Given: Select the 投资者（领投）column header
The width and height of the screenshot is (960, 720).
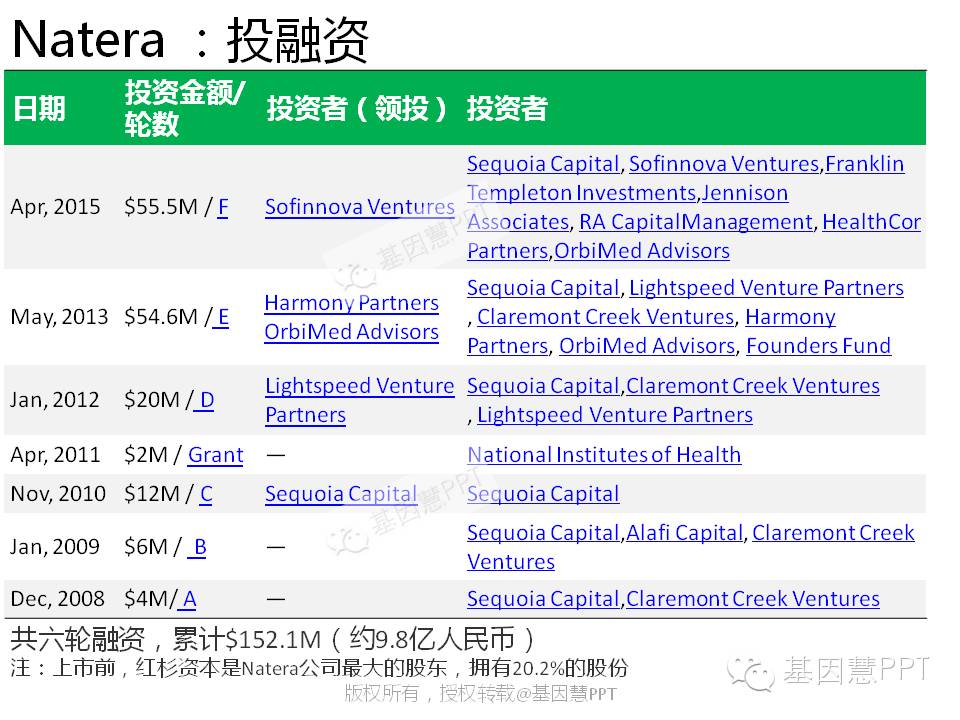Looking at the screenshot, I should (x=358, y=109).
